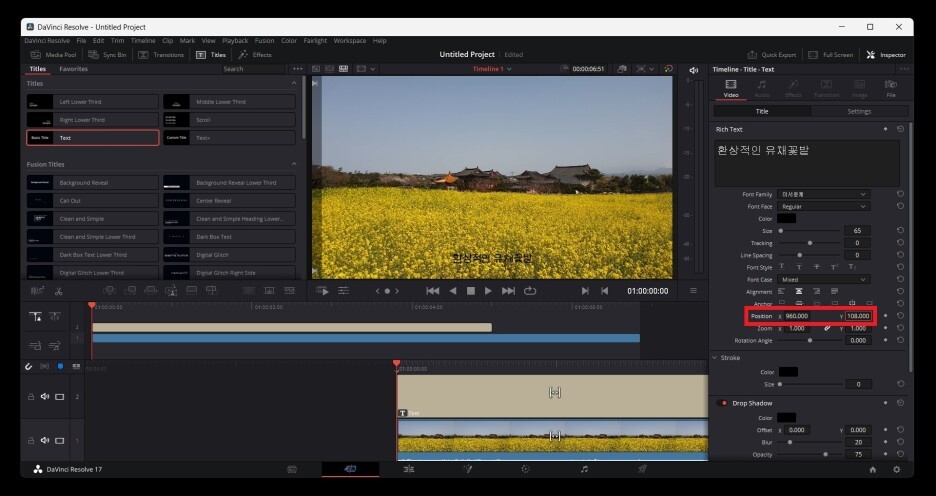Screen dimensions: 936x496
Task: Click the Quick Export button
Action: pyautogui.click(x=771, y=55)
